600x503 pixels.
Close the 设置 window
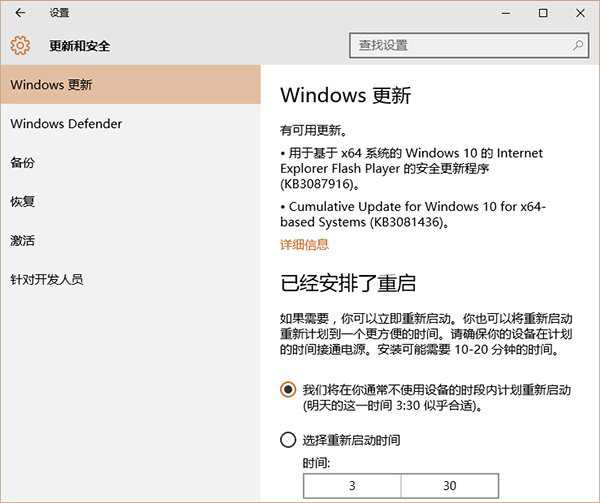point(580,13)
